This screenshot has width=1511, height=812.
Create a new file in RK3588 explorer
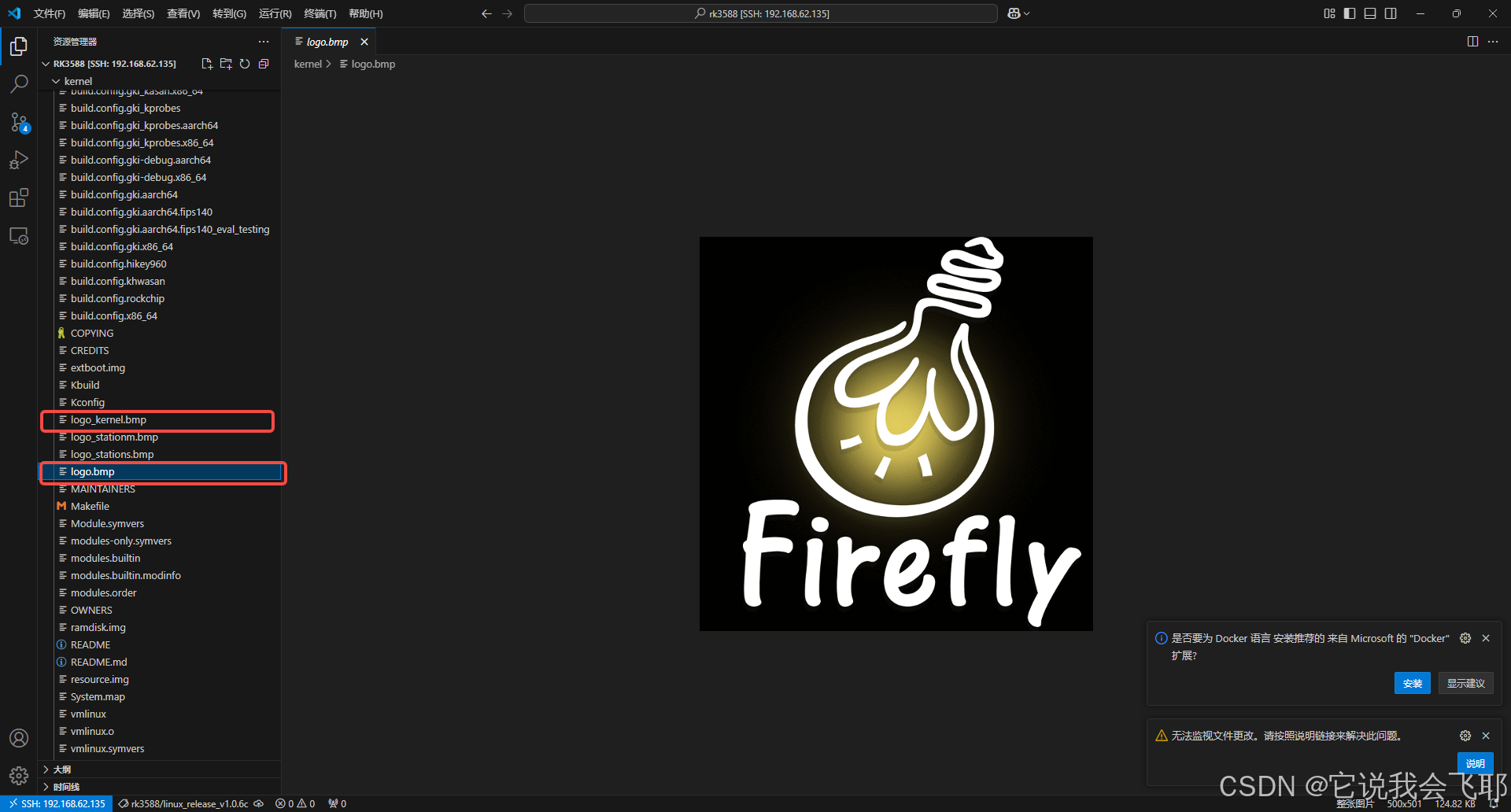coord(207,64)
